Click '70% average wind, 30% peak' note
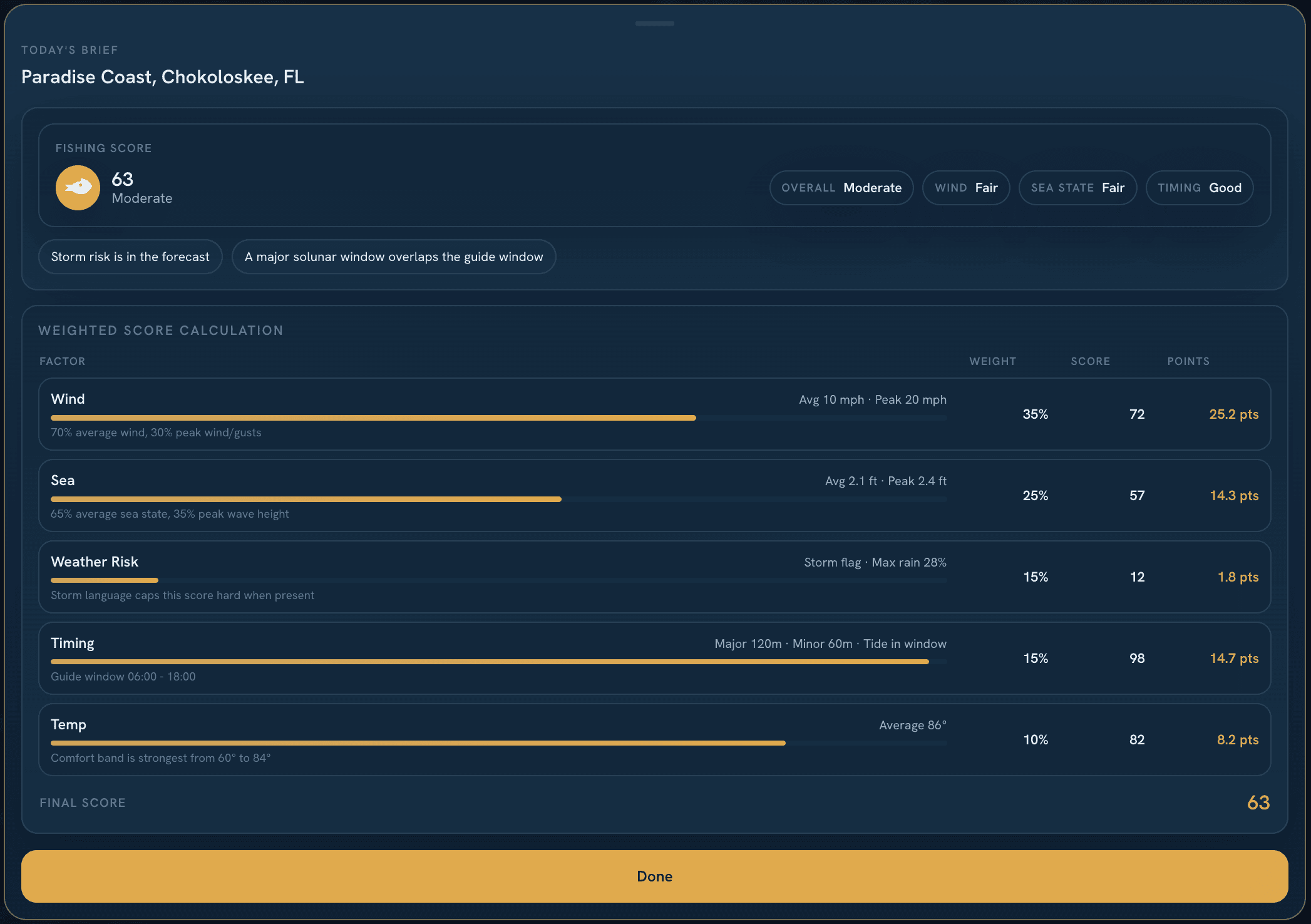The height and width of the screenshot is (924, 1311). click(156, 432)
